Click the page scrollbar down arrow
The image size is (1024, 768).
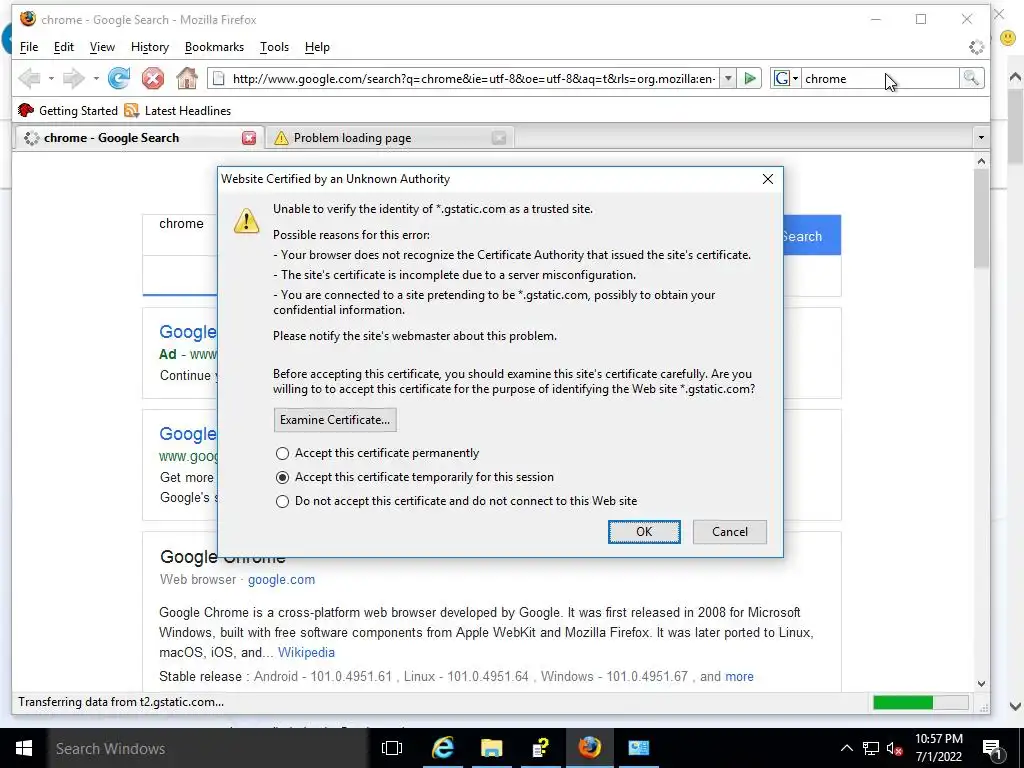point(981,684)
